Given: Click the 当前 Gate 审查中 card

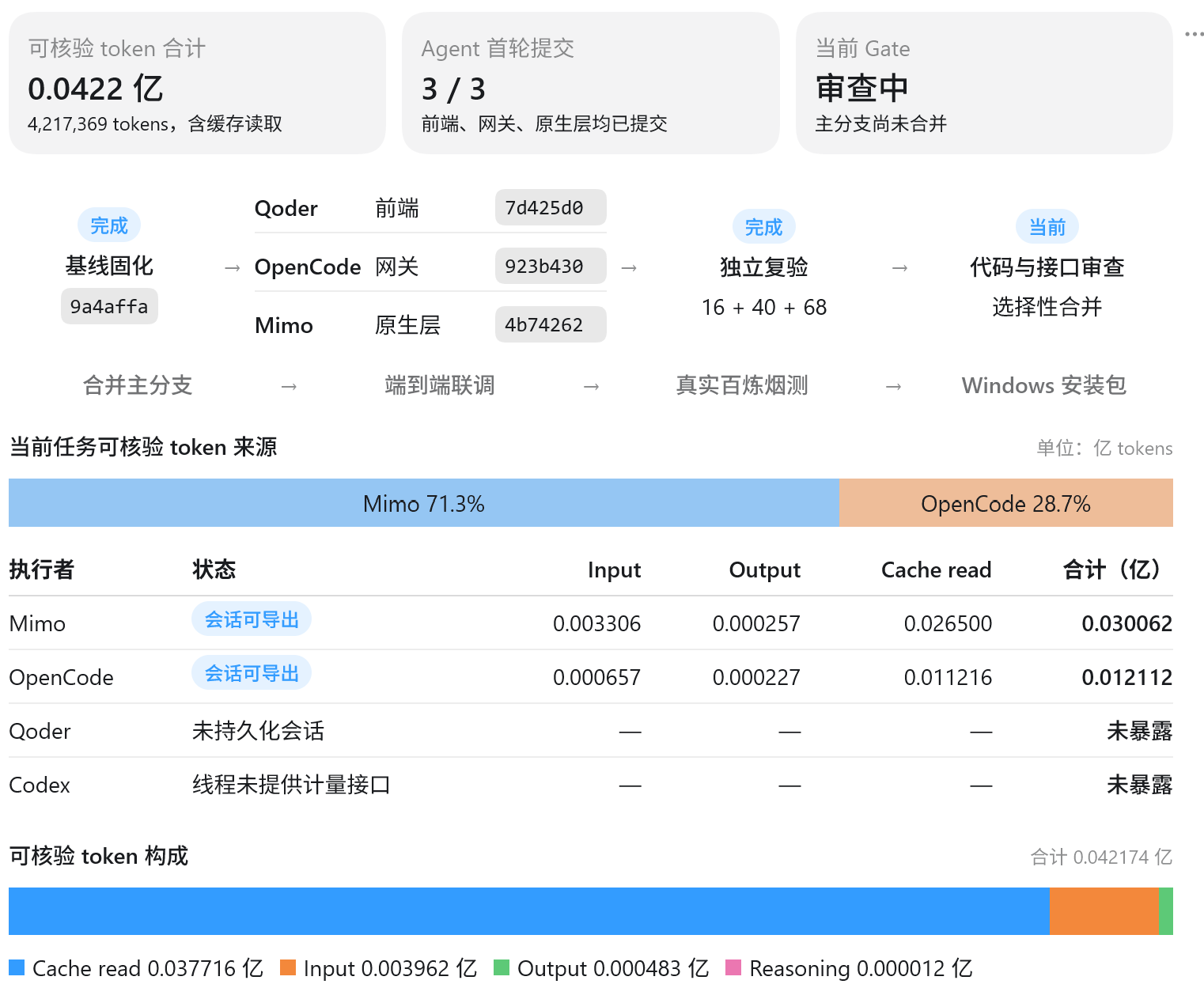Looking at the screenshot, I should [x=984, y=83].
